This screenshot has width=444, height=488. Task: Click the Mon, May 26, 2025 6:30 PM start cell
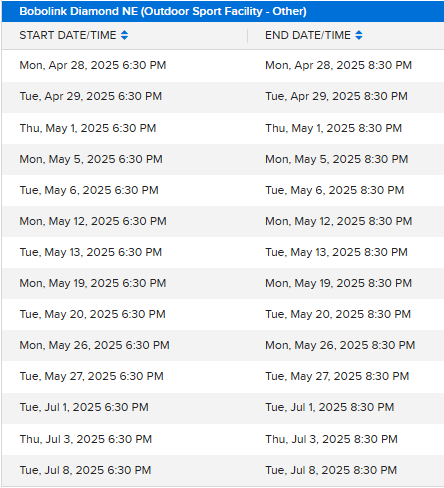(x=94, y=345)
